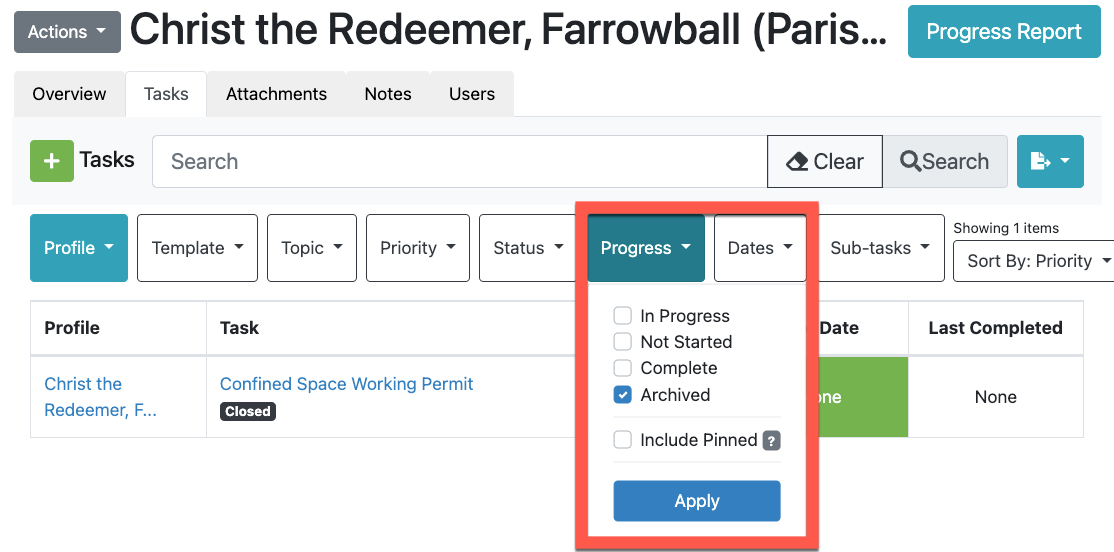Screen dimensions: 1114x552
Task: Open the Confined Space Working Permit link
Action: (x=346, y=384)
